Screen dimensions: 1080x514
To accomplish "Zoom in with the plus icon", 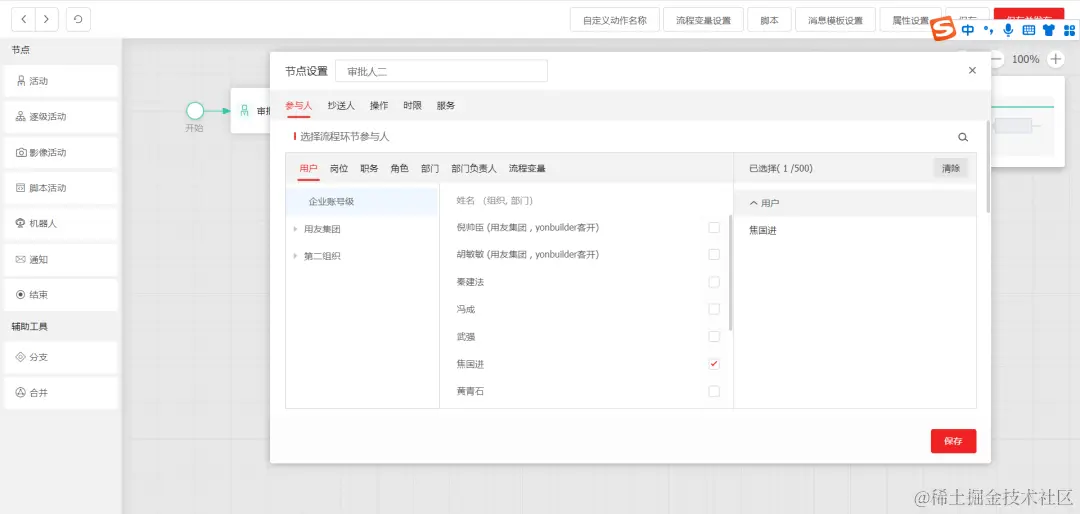I will [x=1055, y=59].
